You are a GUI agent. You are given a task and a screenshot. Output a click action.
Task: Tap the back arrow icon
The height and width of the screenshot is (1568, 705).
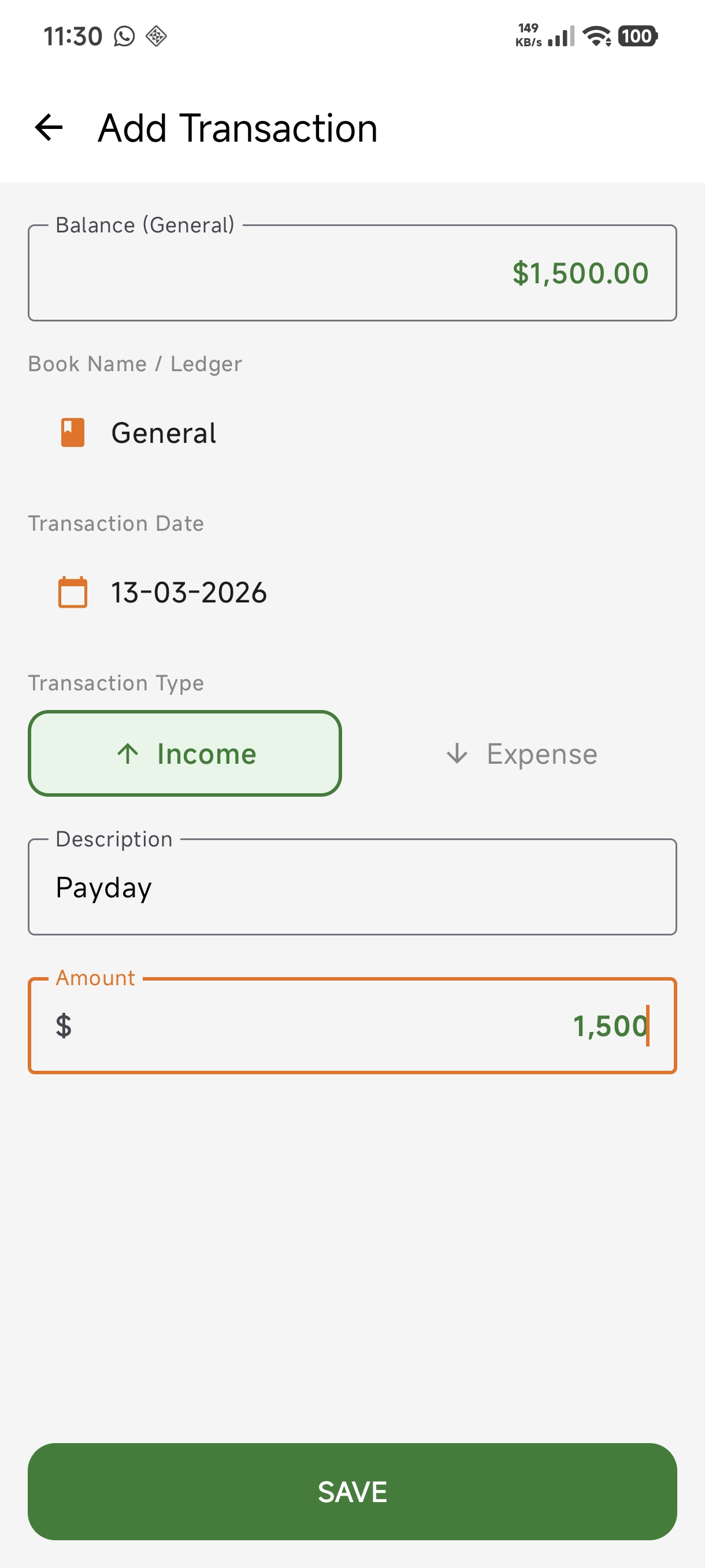49,128
